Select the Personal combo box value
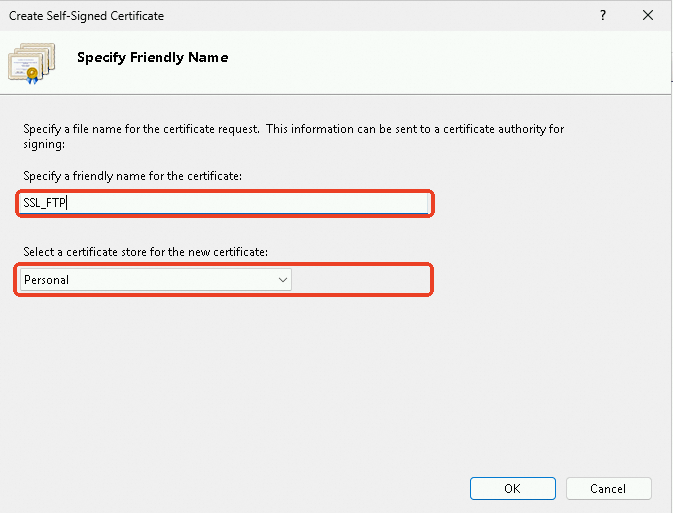673x513 pixels. pyautogui.click(x=156, y=280)
